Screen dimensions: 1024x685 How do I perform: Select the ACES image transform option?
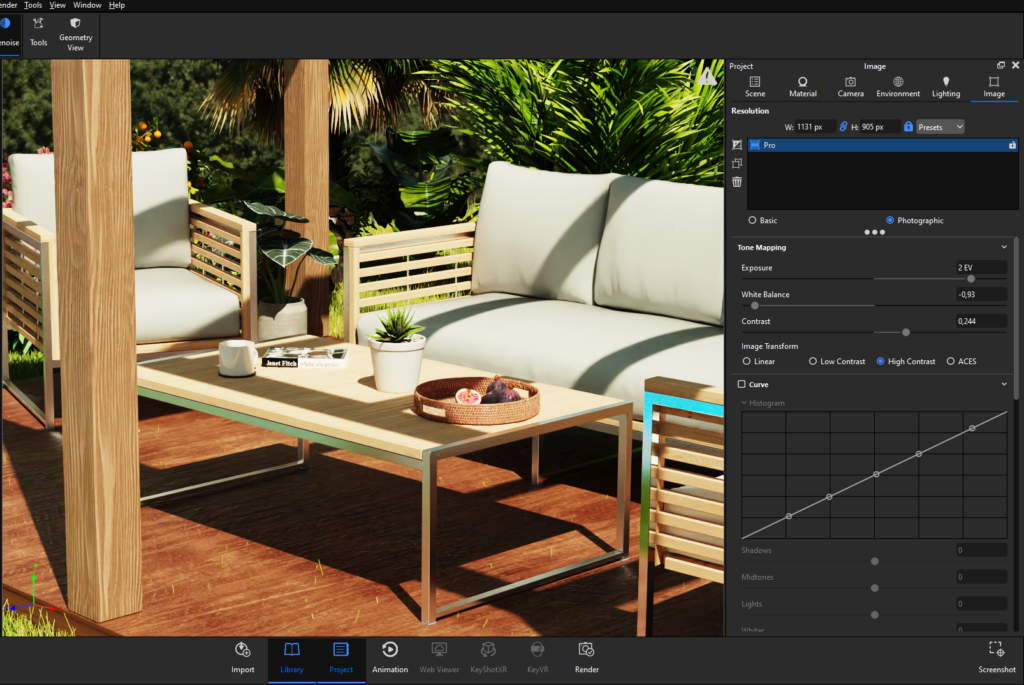[x=951, y=361]
